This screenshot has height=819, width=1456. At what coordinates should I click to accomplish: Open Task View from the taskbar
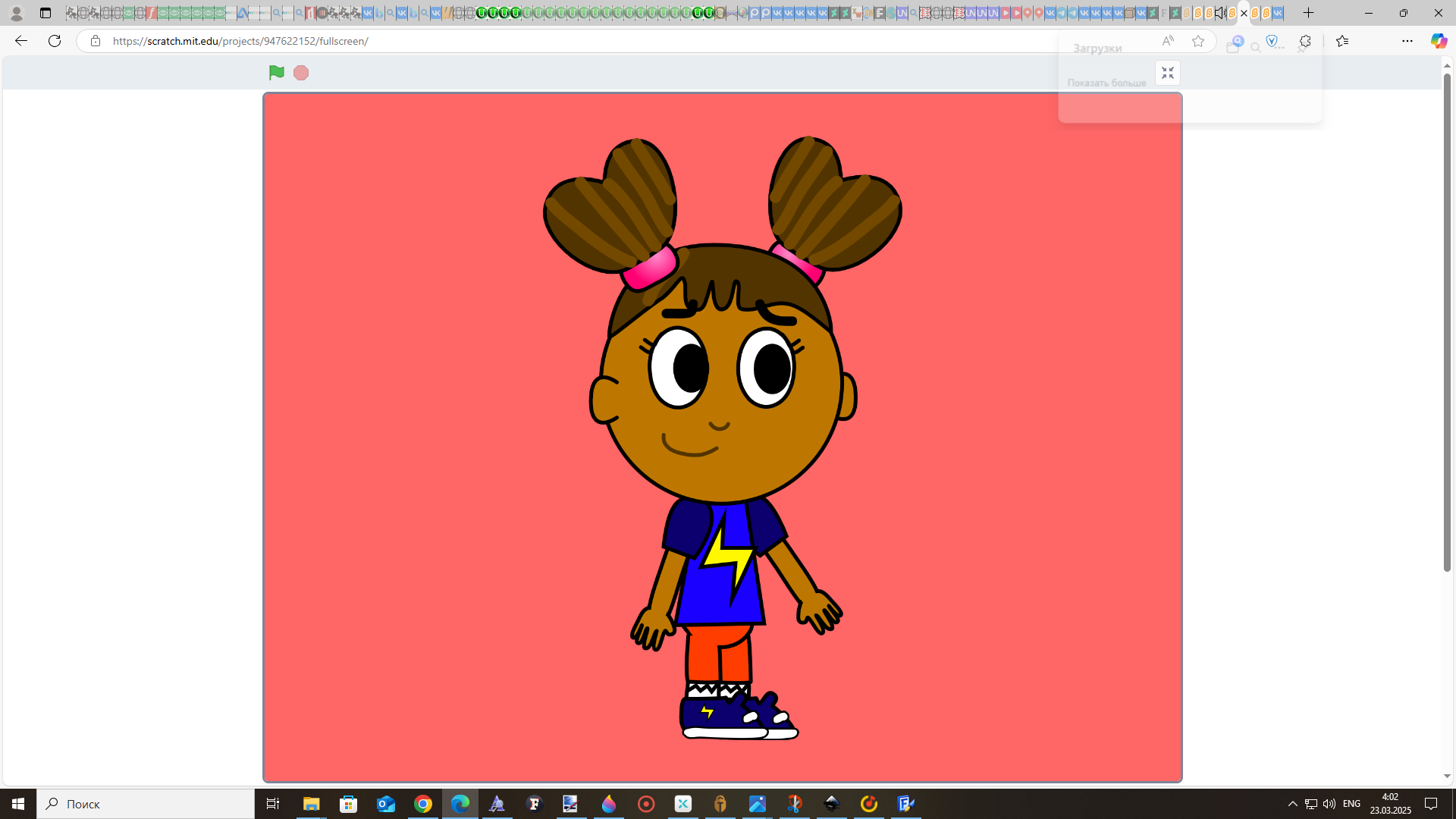273,804
